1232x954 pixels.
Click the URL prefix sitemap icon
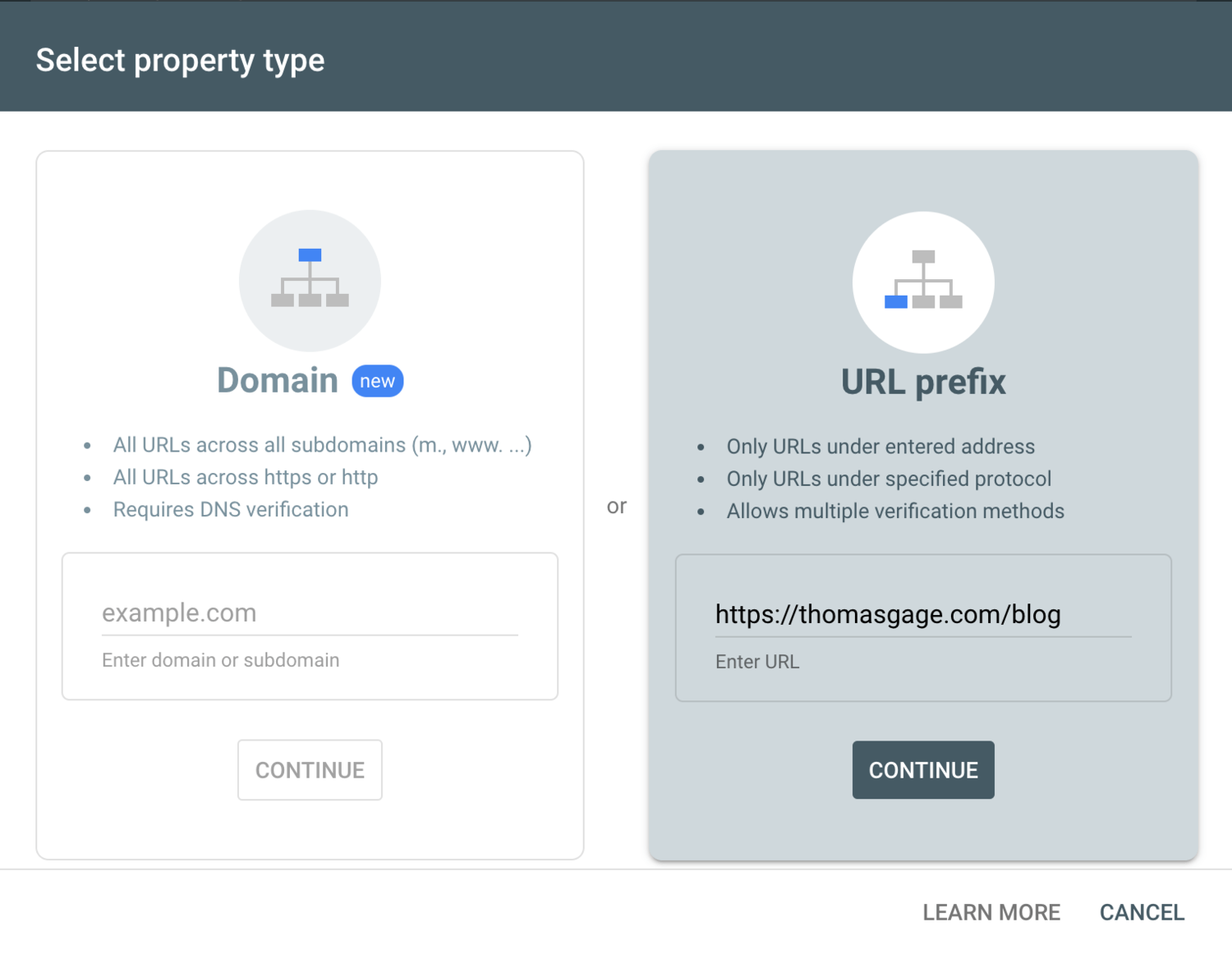point(923,282)
